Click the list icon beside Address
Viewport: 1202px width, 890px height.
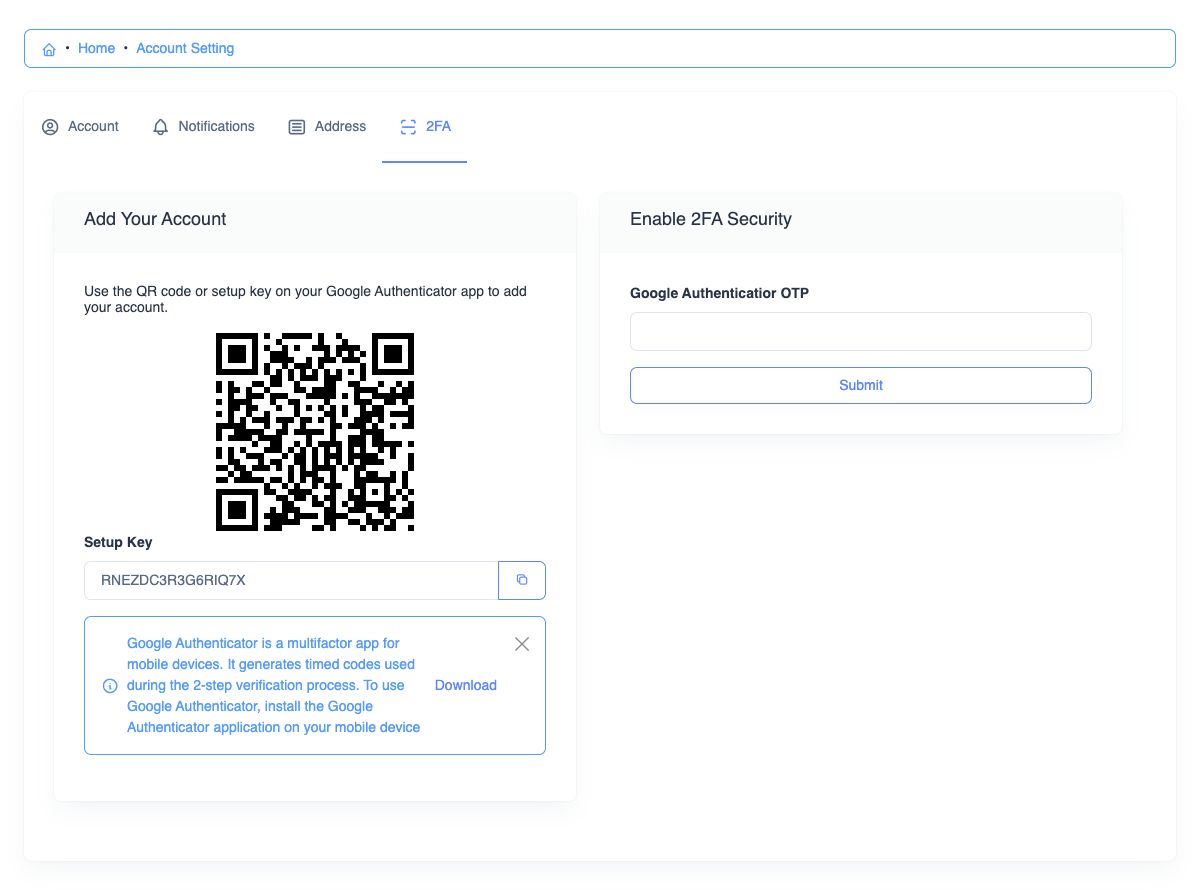297,127
